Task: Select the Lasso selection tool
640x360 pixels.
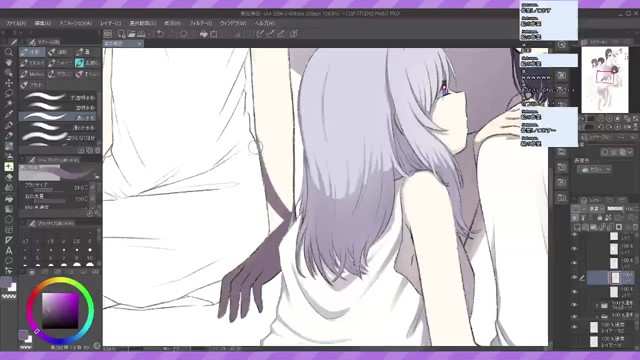Action: [x=9, y=93]
